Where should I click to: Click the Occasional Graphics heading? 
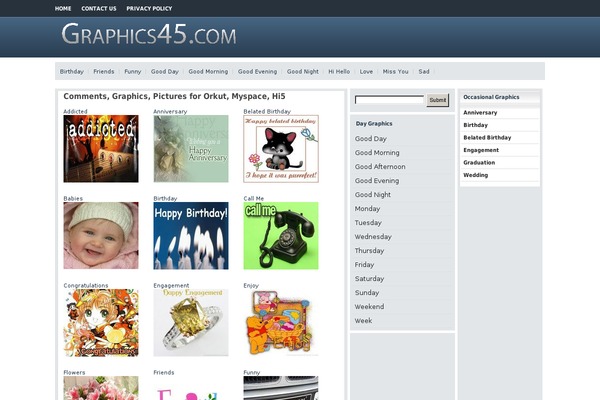point(491,97)
